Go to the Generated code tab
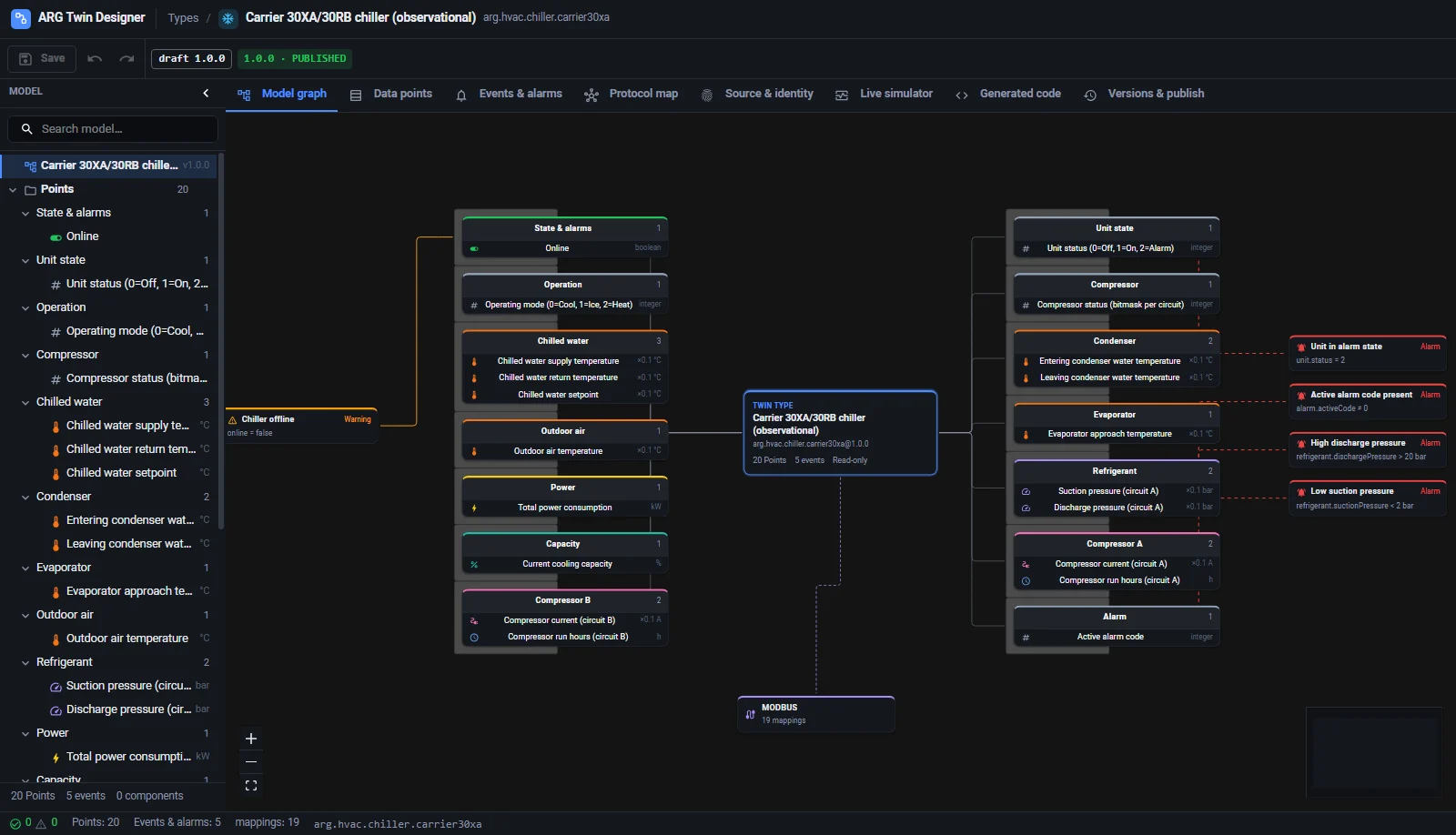 1008,94
